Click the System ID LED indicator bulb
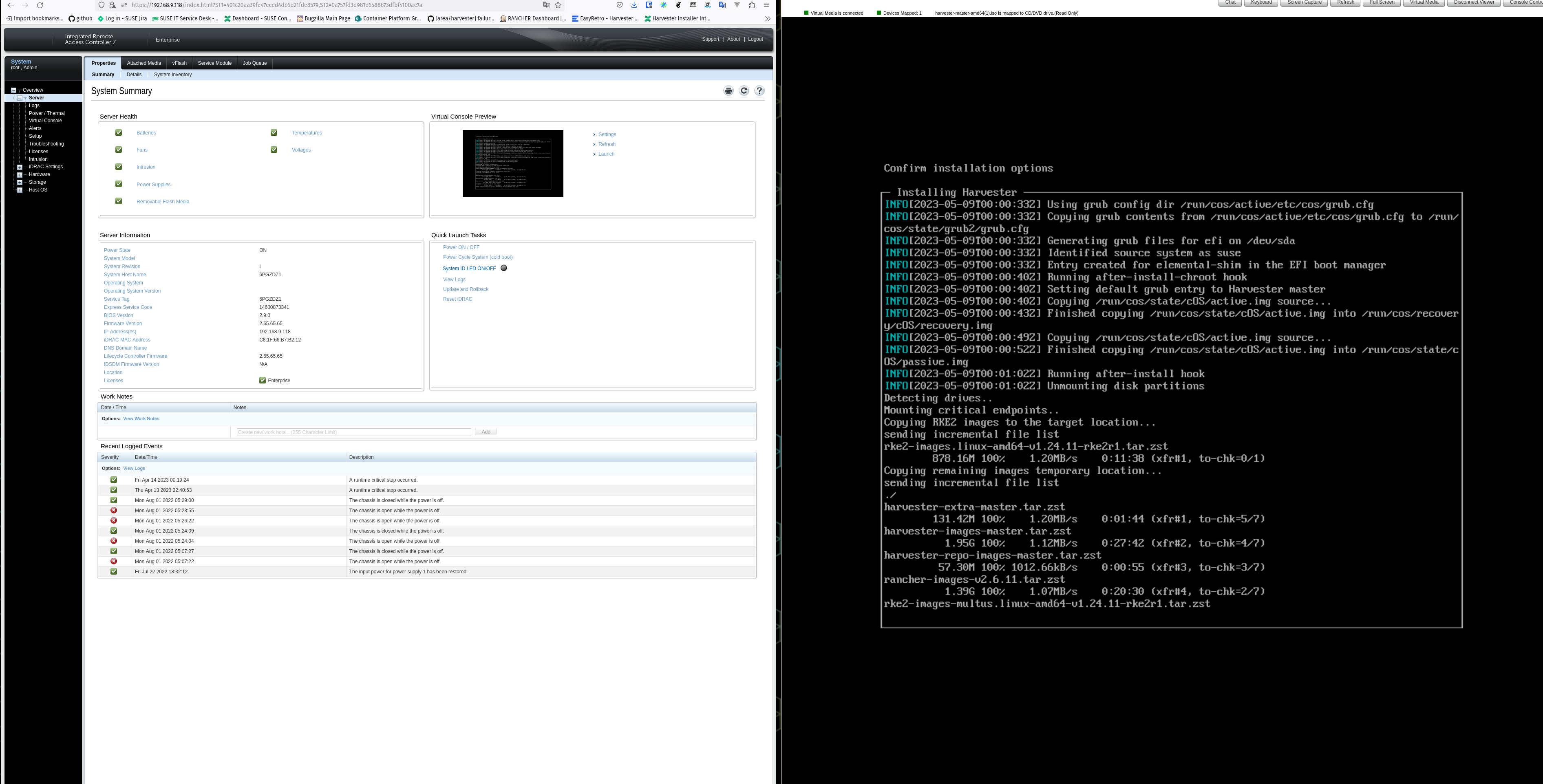 point(504,268)
